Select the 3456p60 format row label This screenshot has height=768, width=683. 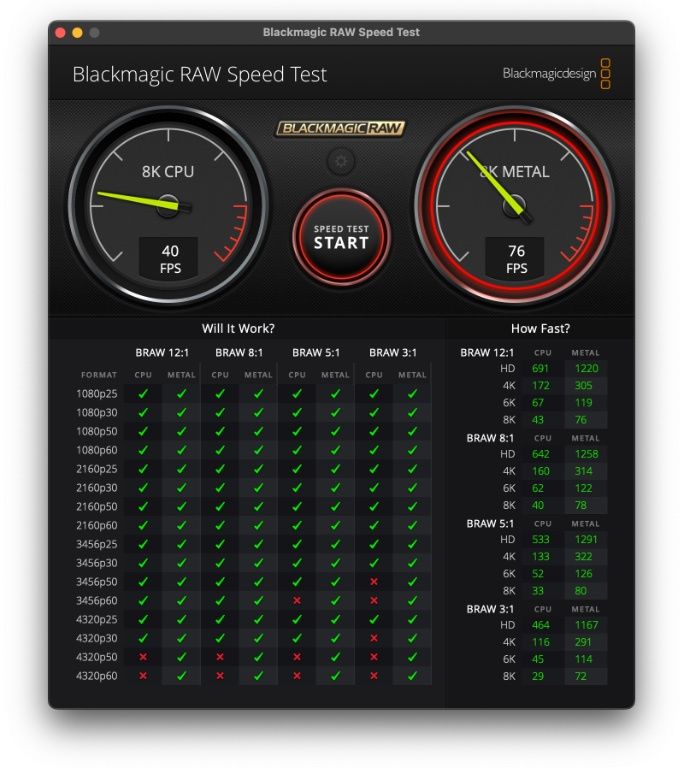click(x=97, y=601)
